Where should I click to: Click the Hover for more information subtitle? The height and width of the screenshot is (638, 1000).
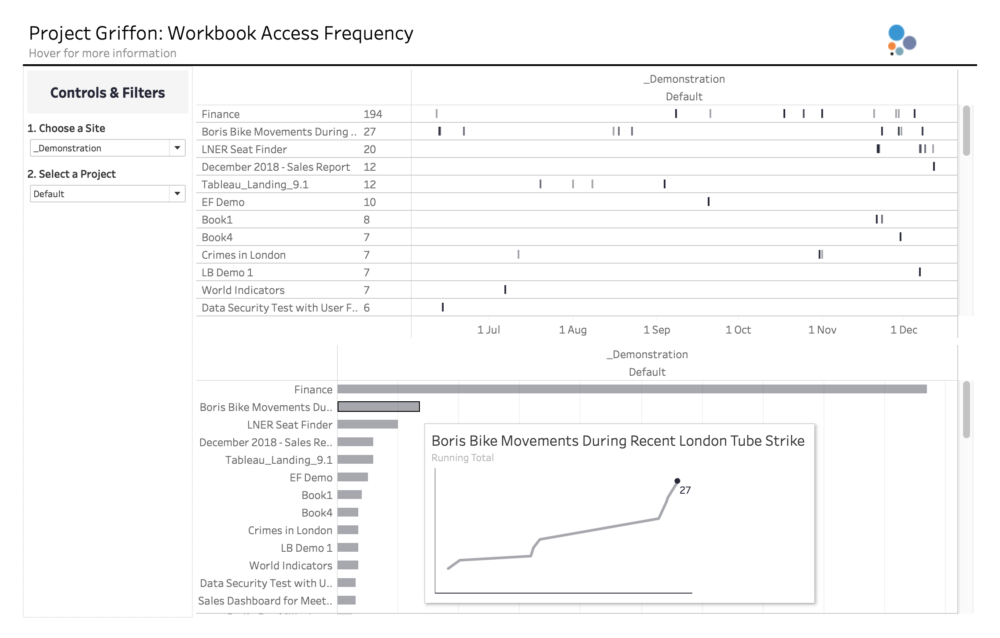point(103,53)
